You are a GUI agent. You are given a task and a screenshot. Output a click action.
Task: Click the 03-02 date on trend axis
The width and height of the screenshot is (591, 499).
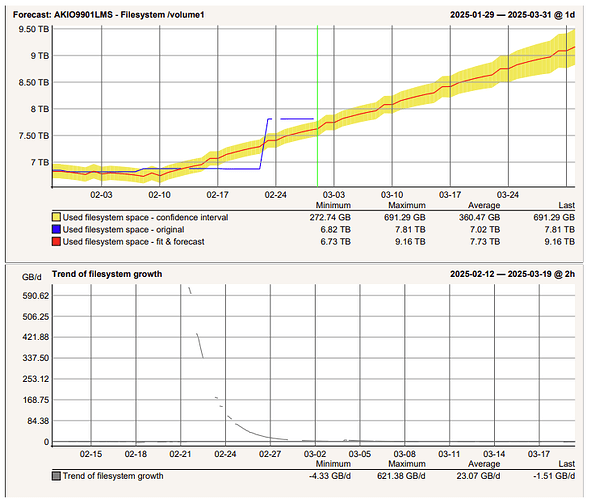tap(315, 454)
